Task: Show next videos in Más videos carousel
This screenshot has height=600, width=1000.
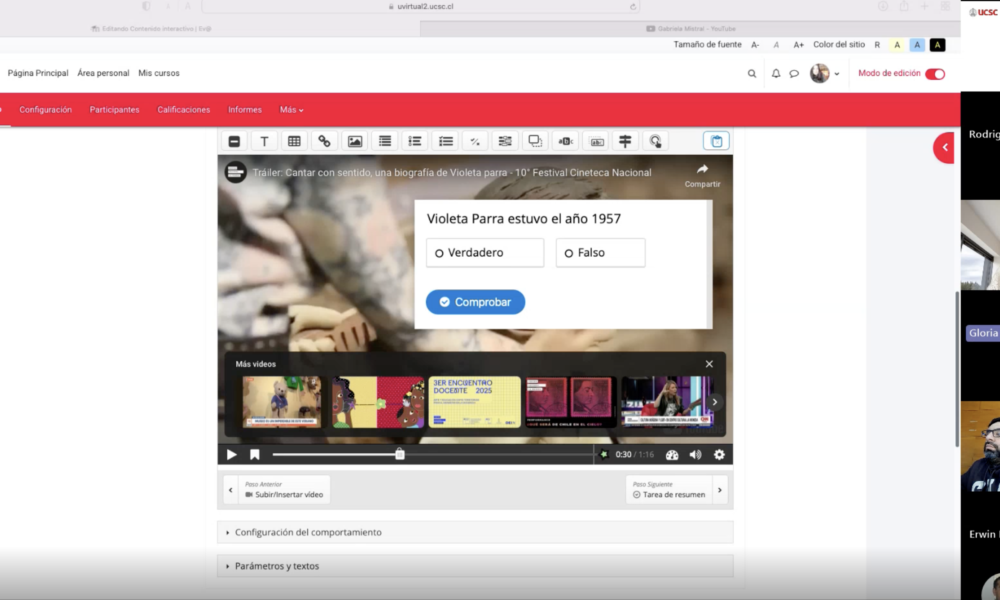Action: point(714,402)
